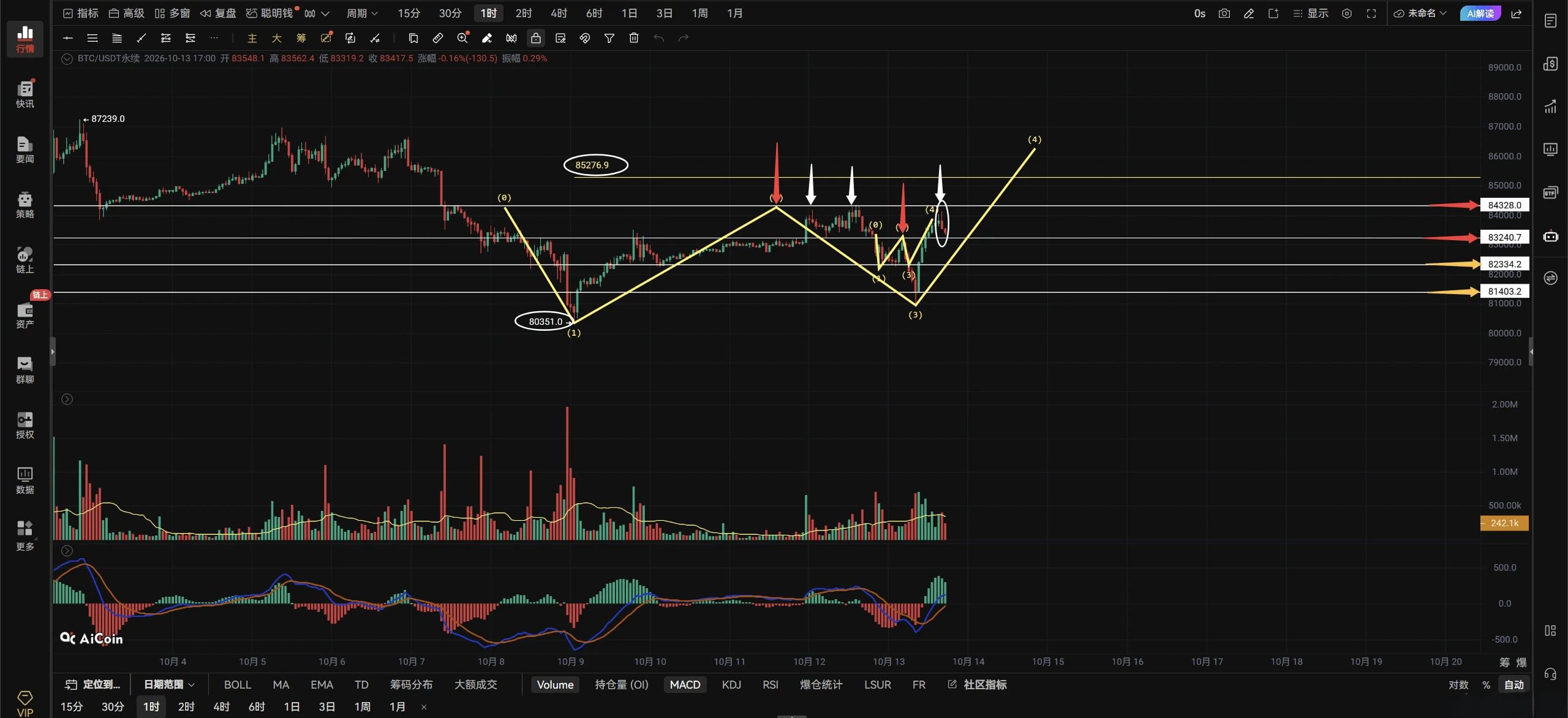Click the 84328.0 price level label
Screen dimensions: 1568x718
1504,205
